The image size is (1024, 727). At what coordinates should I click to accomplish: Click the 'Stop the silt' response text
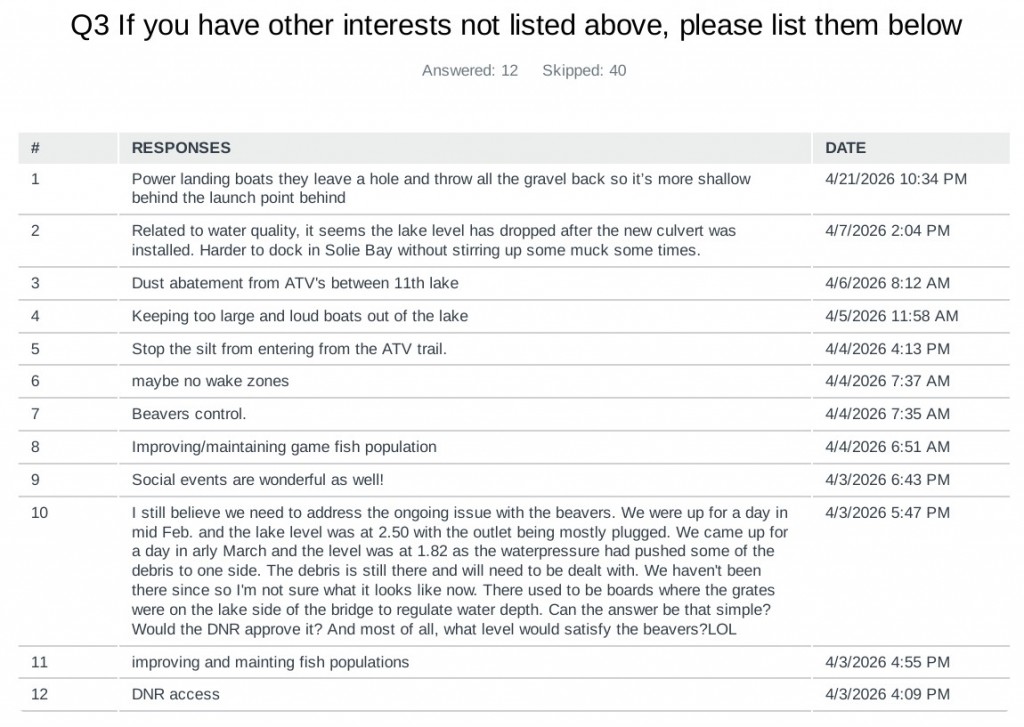(x=289, y=349)
